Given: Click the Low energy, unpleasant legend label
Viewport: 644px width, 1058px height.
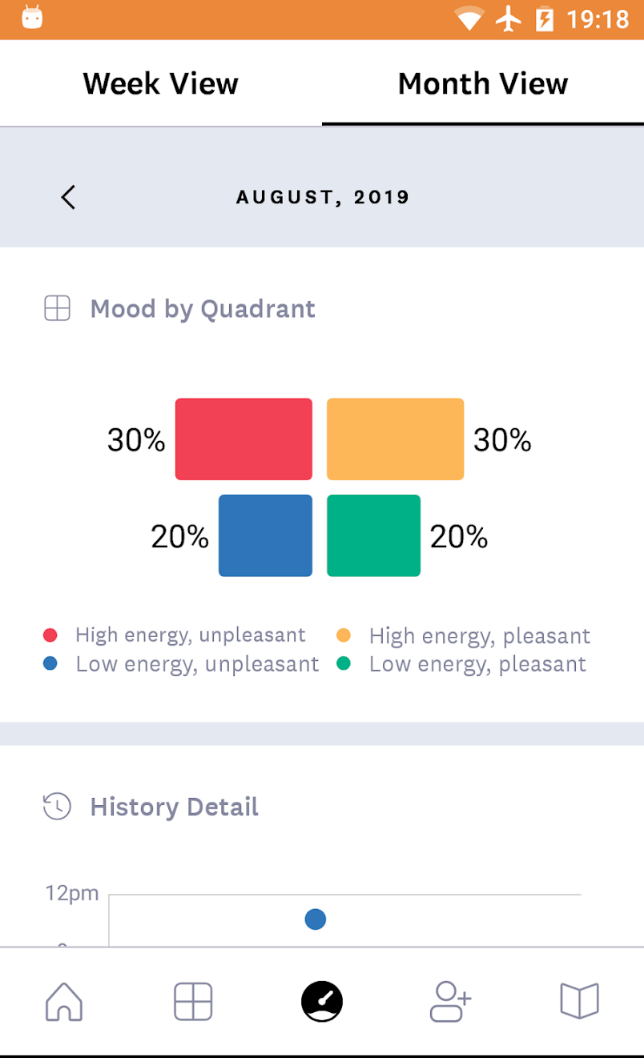Looking at the screenshot, I should (x=197, y=664).
